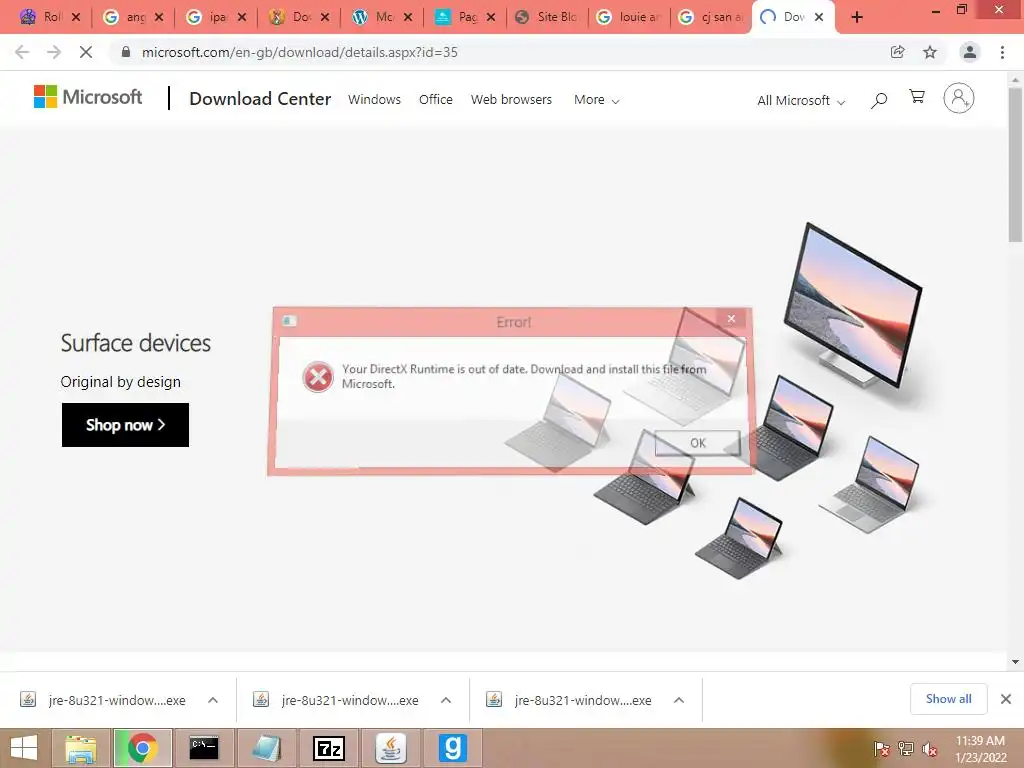Open a new browser tab
Screen dimensions: 1024x768
[857, 17]
